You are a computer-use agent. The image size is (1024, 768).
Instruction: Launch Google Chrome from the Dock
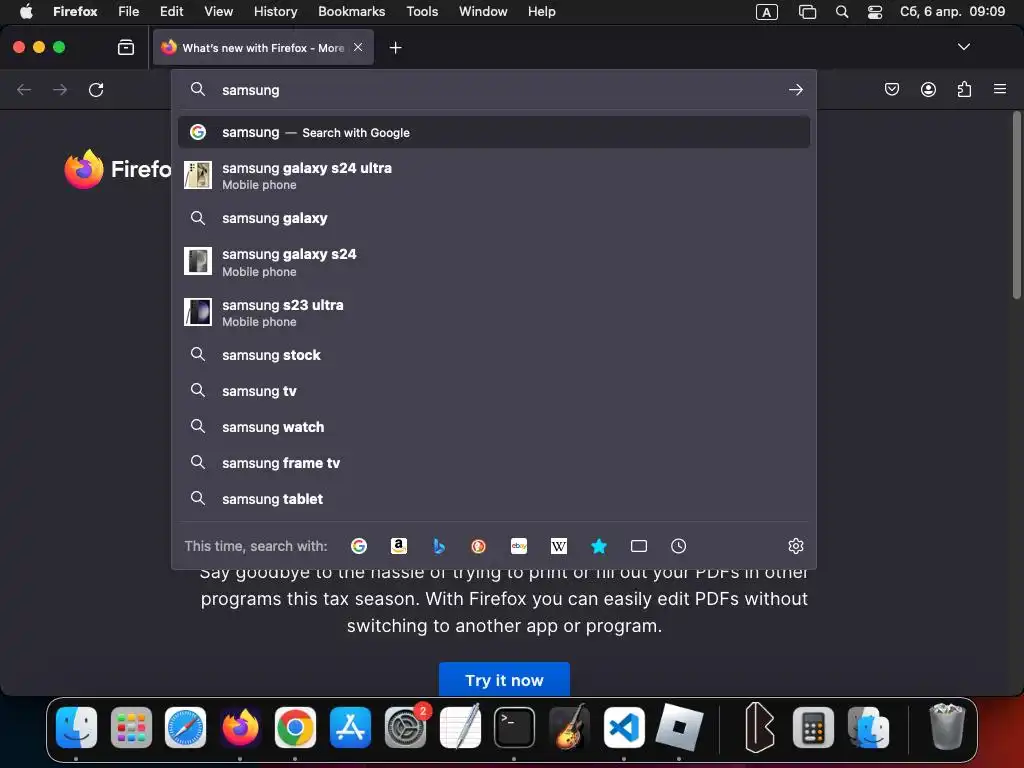(x=295, y=727)
